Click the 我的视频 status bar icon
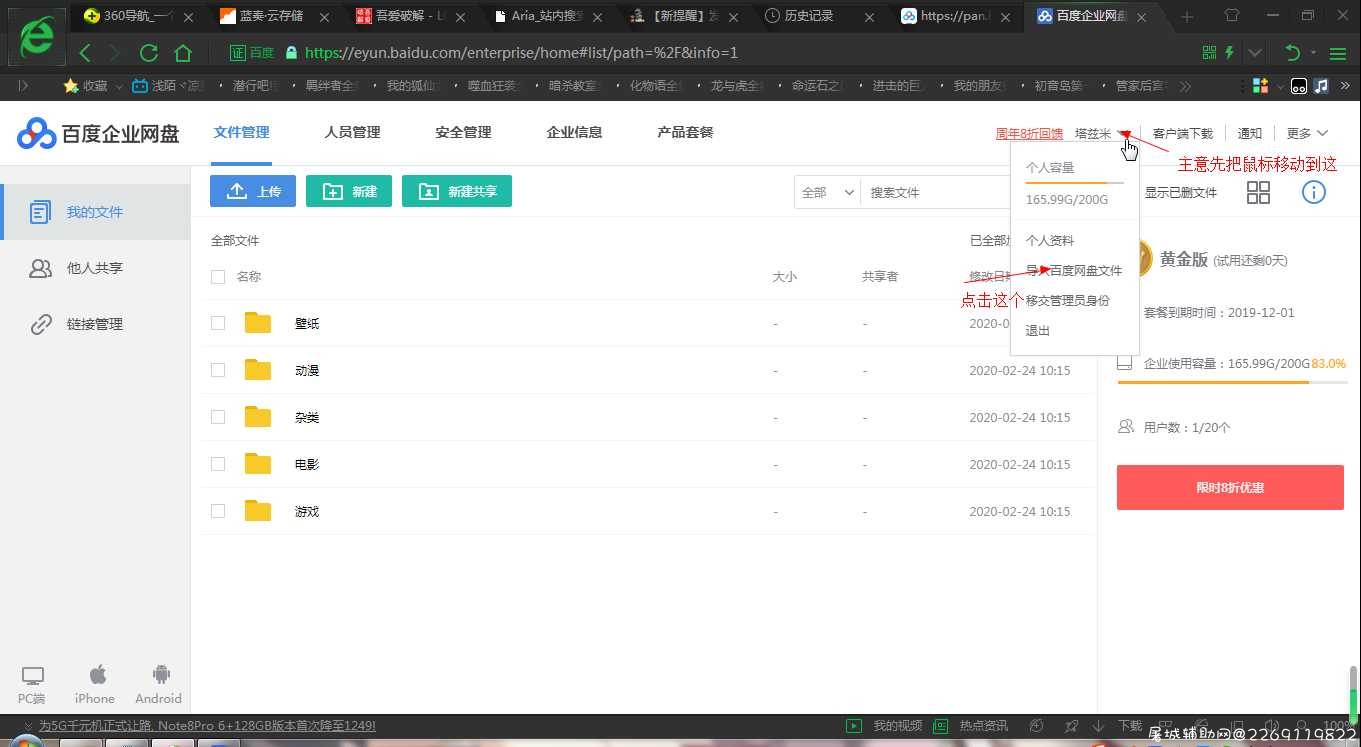 click(854, 726)
